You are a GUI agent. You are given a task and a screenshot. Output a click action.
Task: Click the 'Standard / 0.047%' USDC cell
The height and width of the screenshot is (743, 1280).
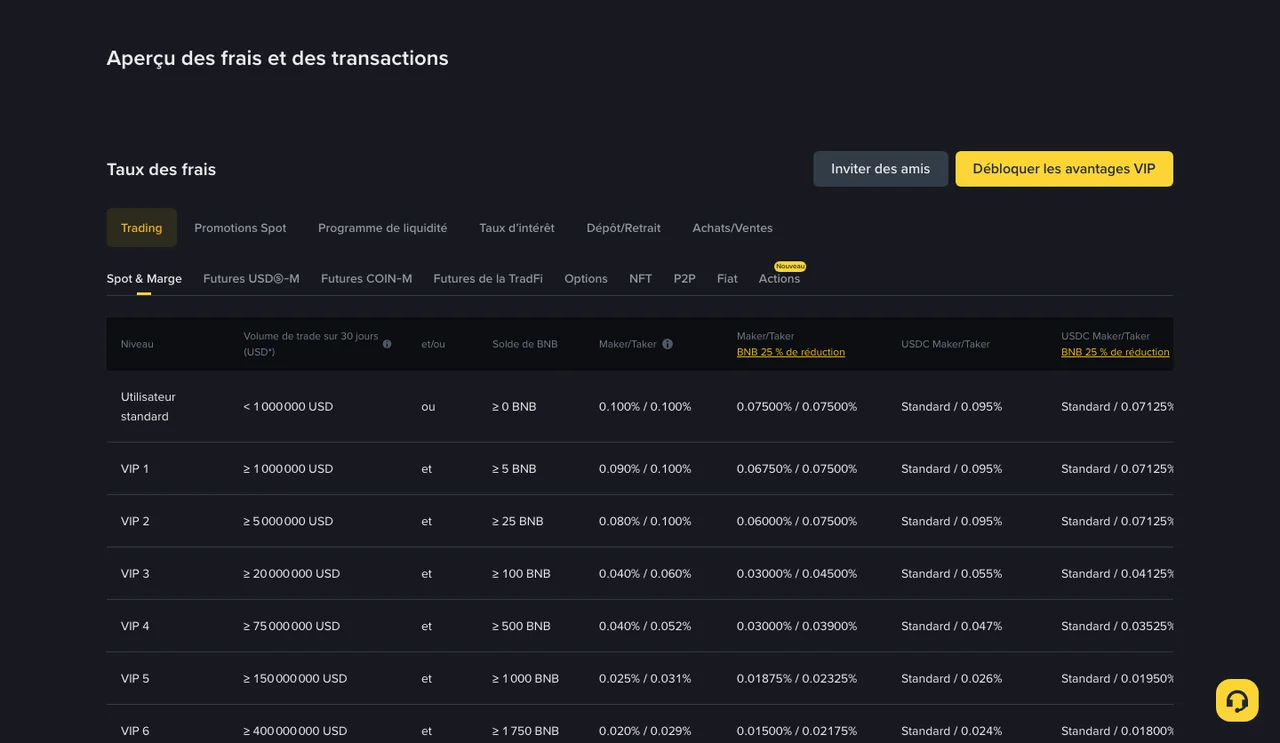click(951, 626)
